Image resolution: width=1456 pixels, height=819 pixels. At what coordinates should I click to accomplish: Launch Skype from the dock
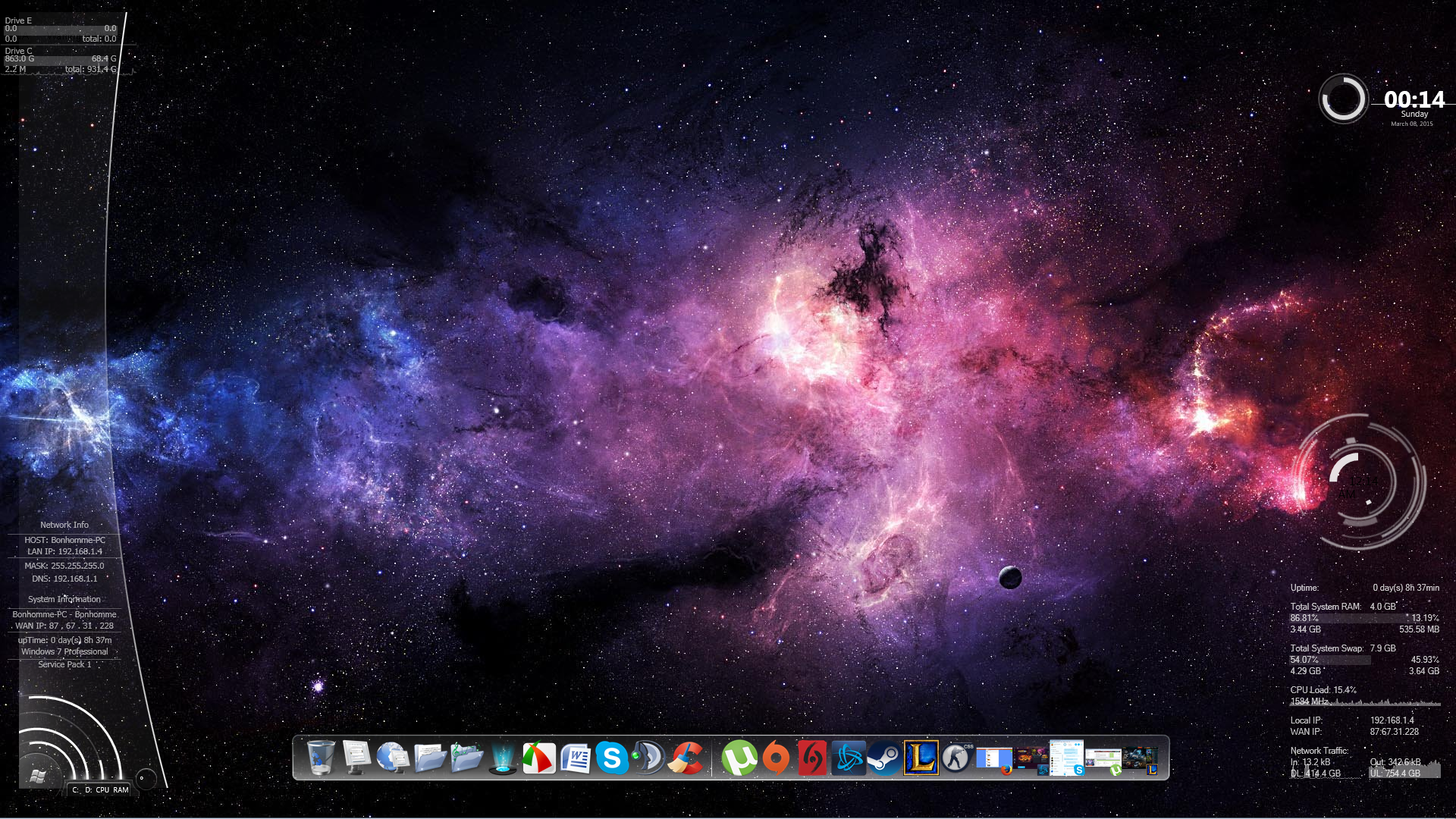612,758
